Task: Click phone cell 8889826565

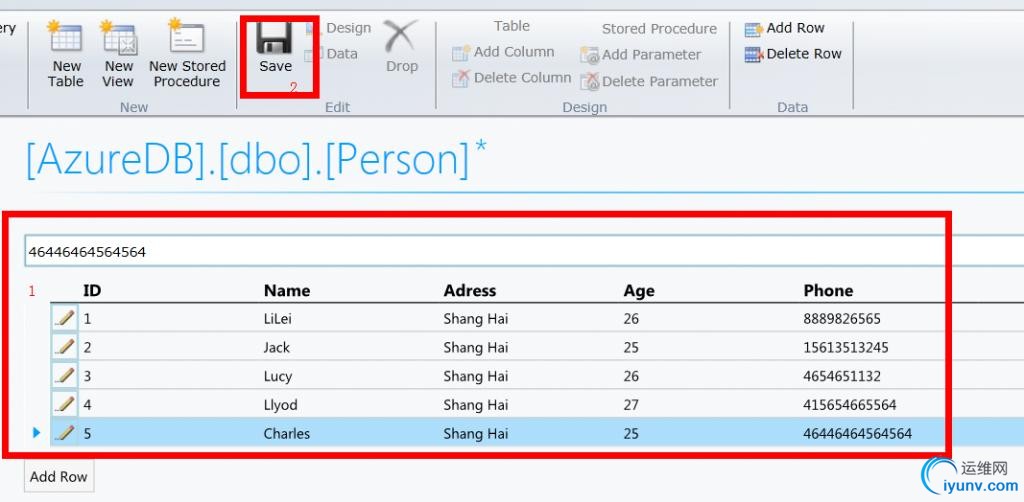Action: [x=842, y=319]
